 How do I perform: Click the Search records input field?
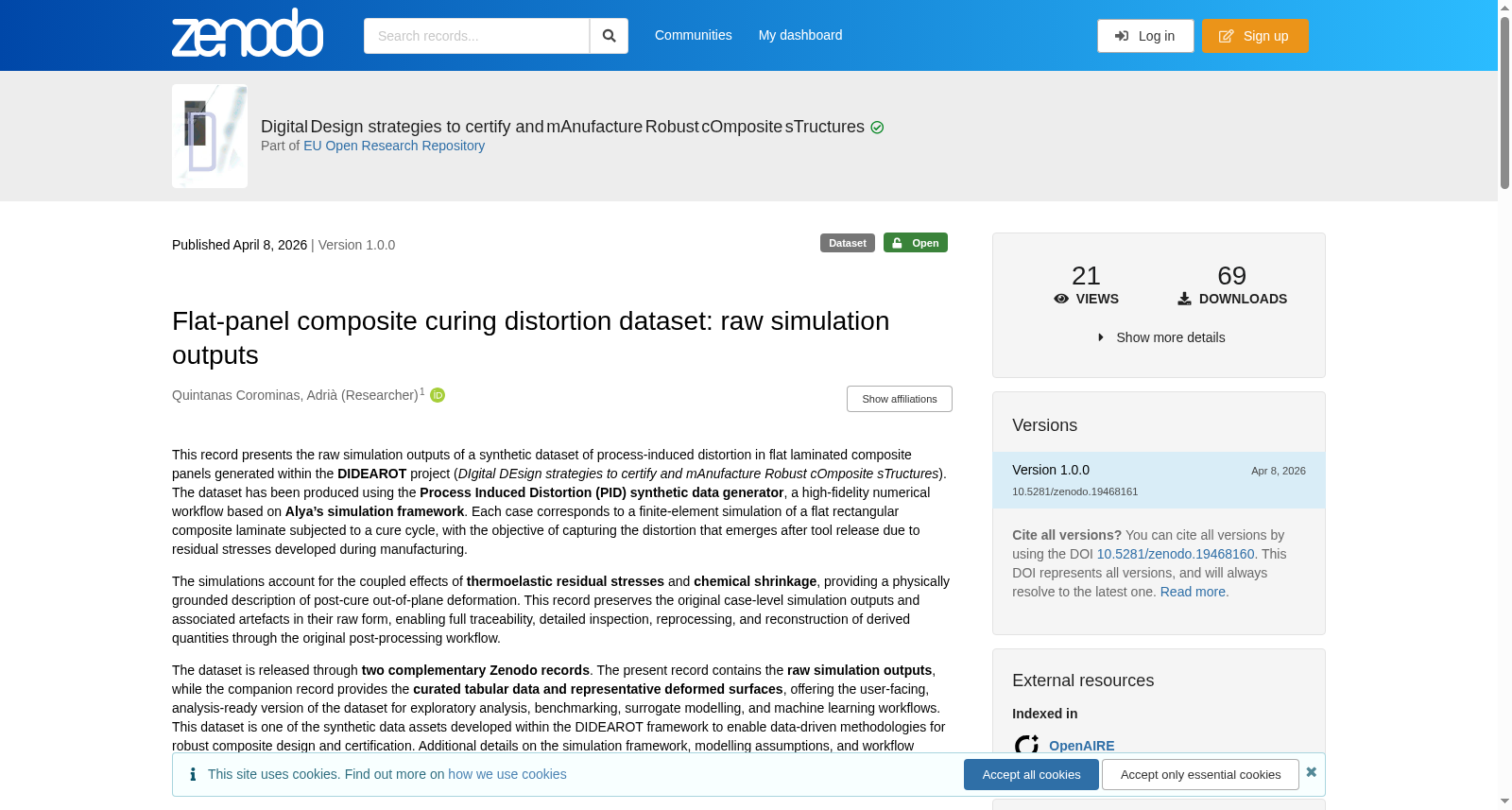coord(476,36)
